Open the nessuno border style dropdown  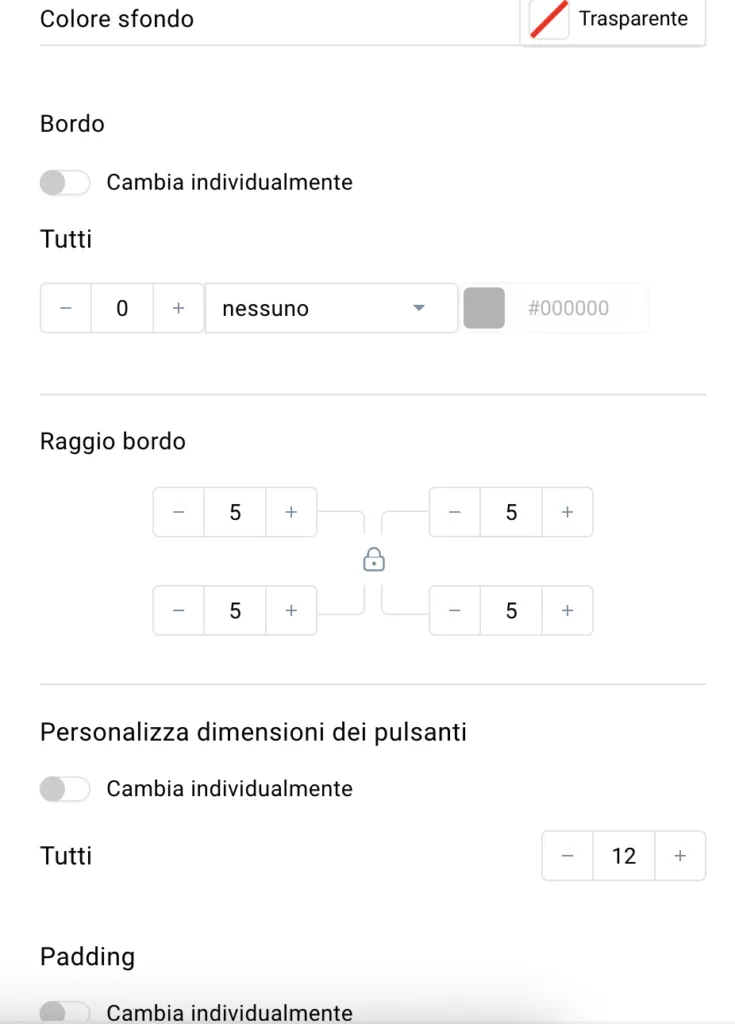[x=331, y=308]
